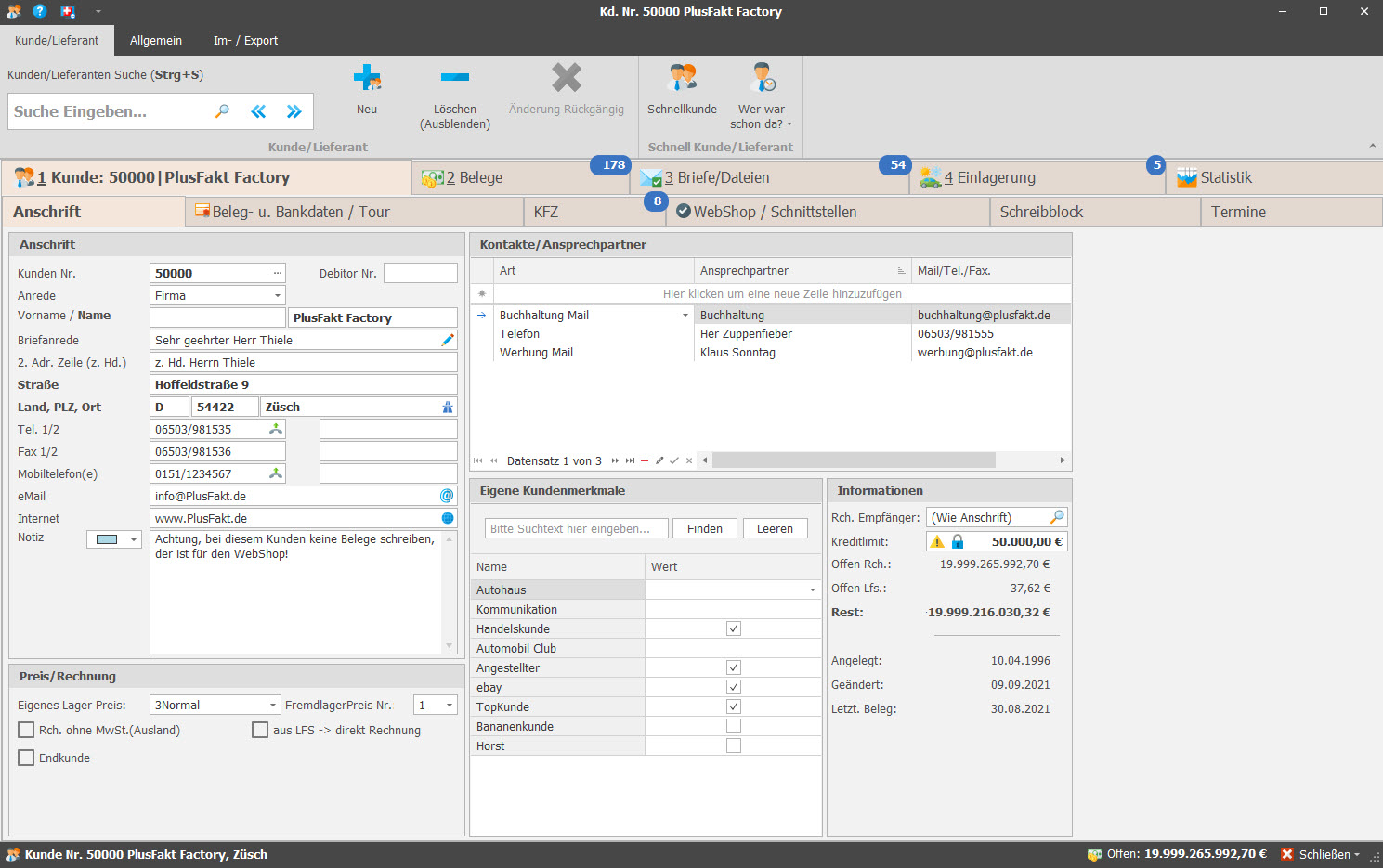Open the 3 Briefe/Dateien tab

770,177
